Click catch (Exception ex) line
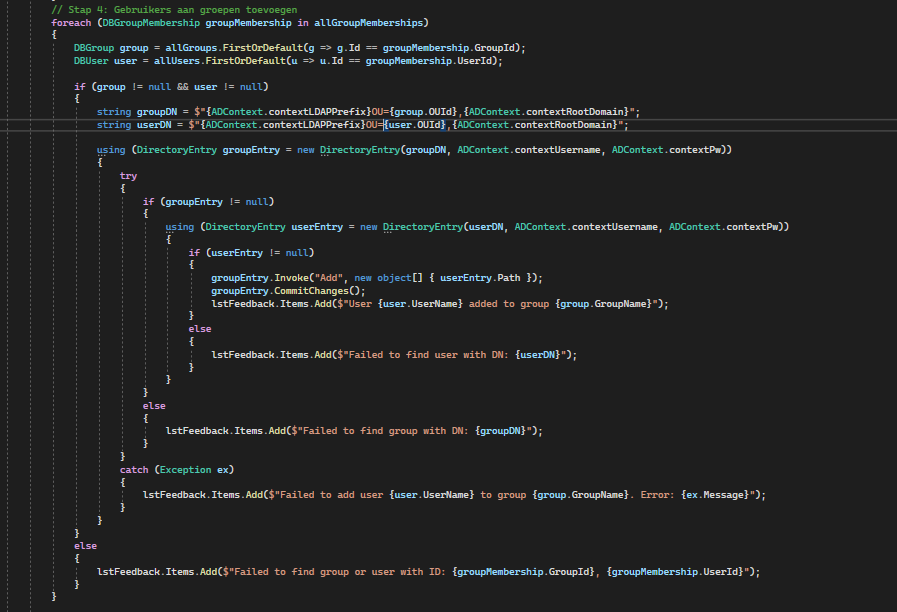Screen dimensions: 897x612 pyautogui.click(x=177, y=470)
